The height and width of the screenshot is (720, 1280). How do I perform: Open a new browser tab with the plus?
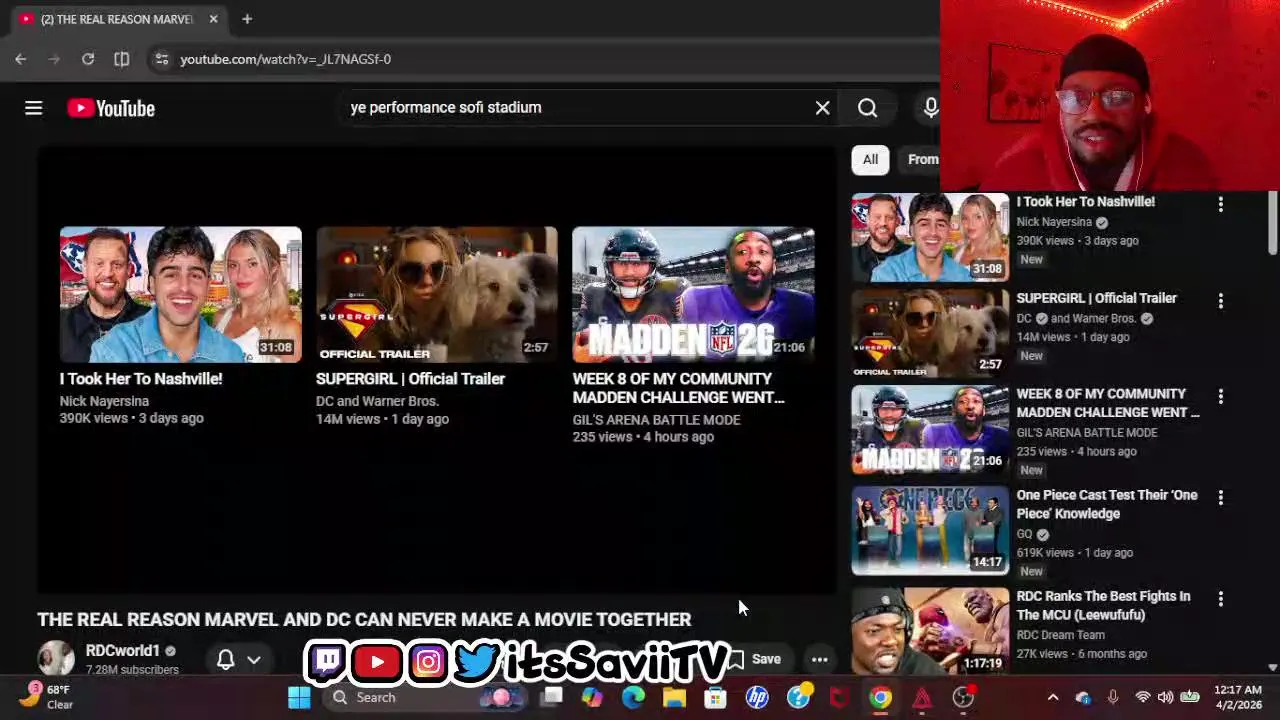pyautogui.click(x=247, y=19)
